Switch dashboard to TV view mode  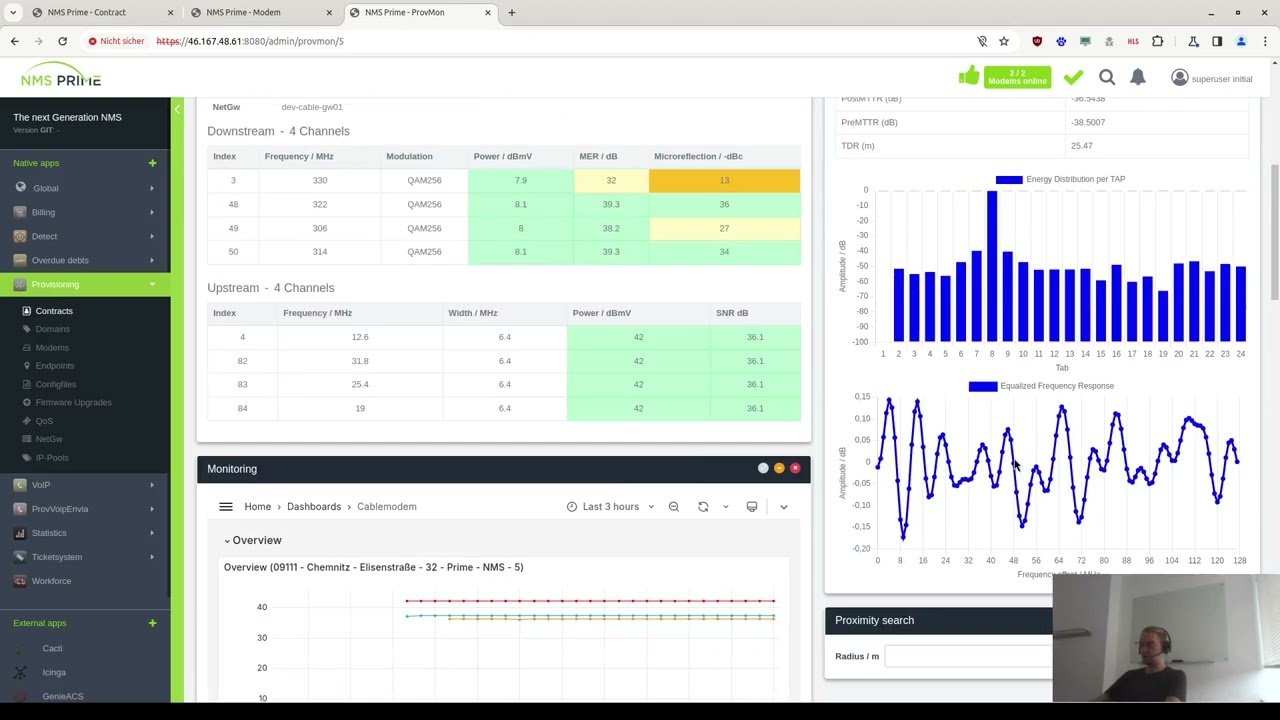pyautogui.click(x=752, y=507)
